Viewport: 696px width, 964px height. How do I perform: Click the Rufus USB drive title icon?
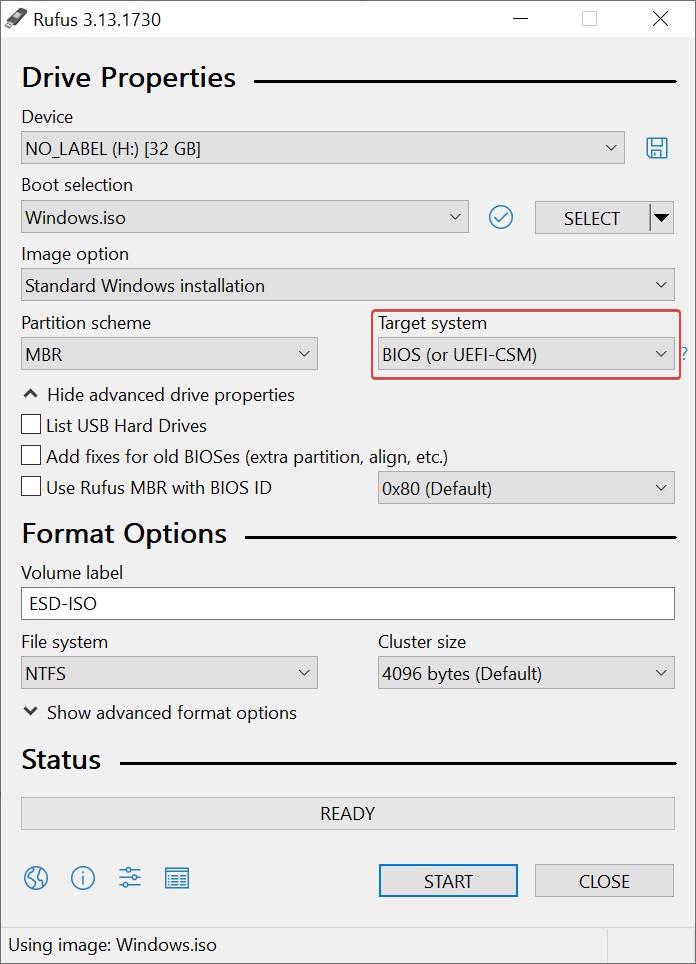coord(15,19)
